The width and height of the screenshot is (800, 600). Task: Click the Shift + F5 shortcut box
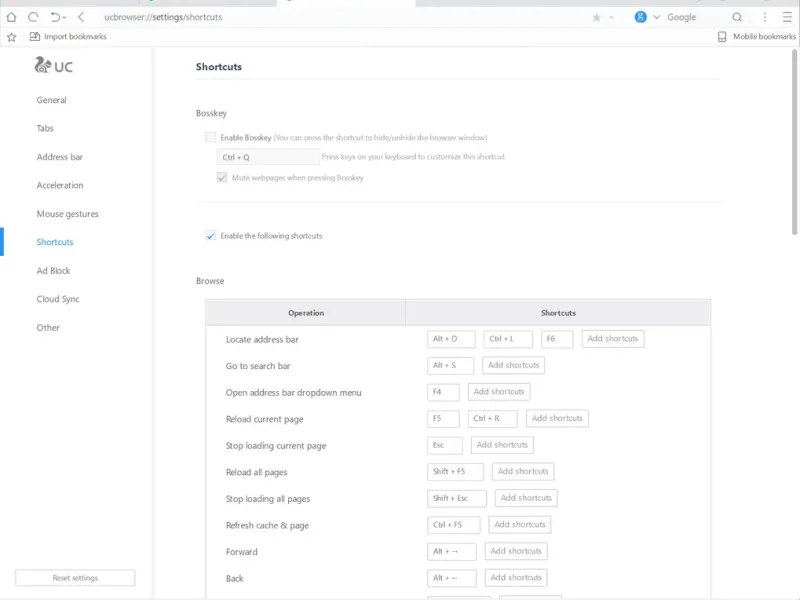455,471
